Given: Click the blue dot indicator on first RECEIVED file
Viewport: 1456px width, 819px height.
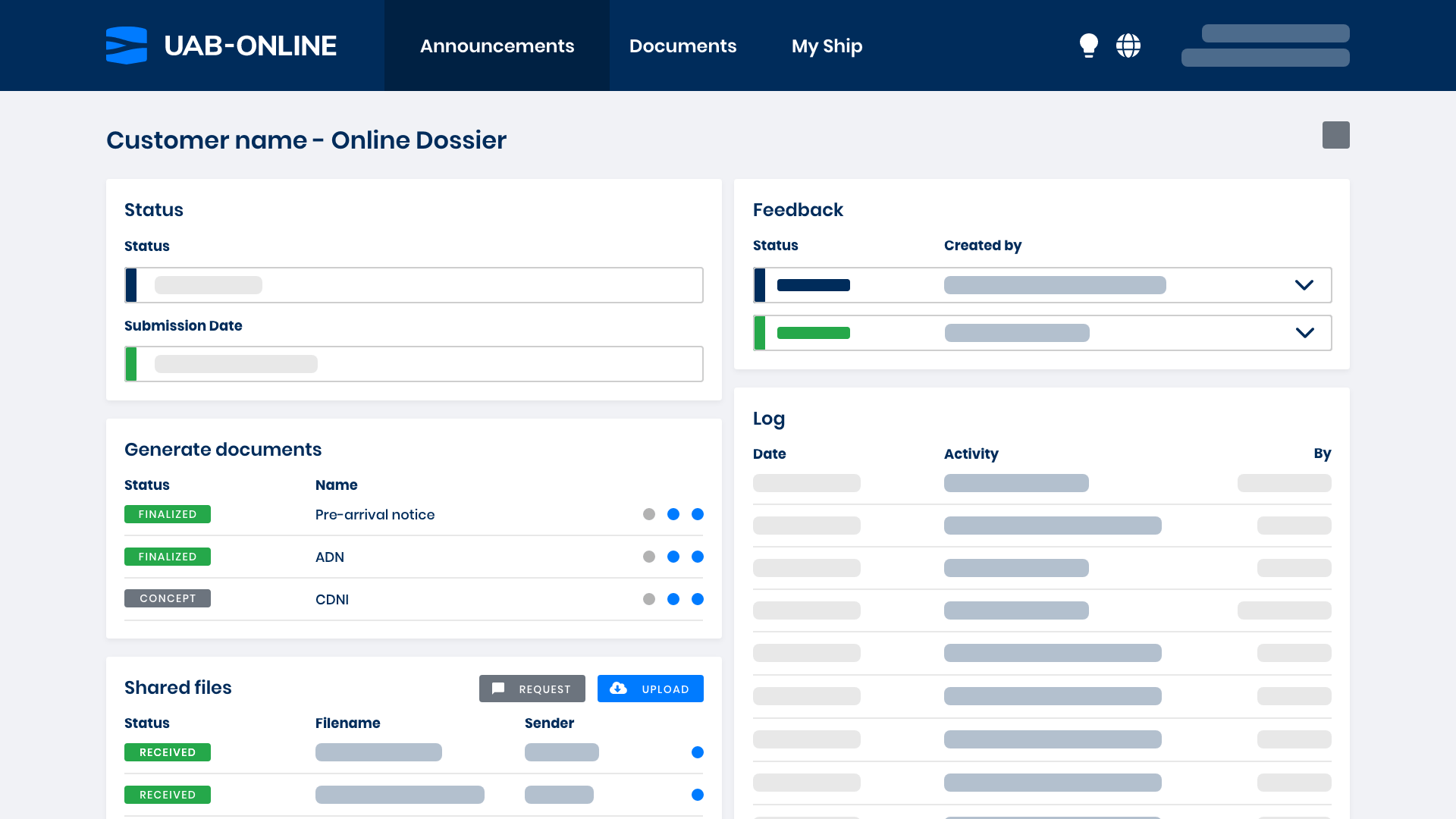Looking at the screenshot, I should click(x=697, y=752).
